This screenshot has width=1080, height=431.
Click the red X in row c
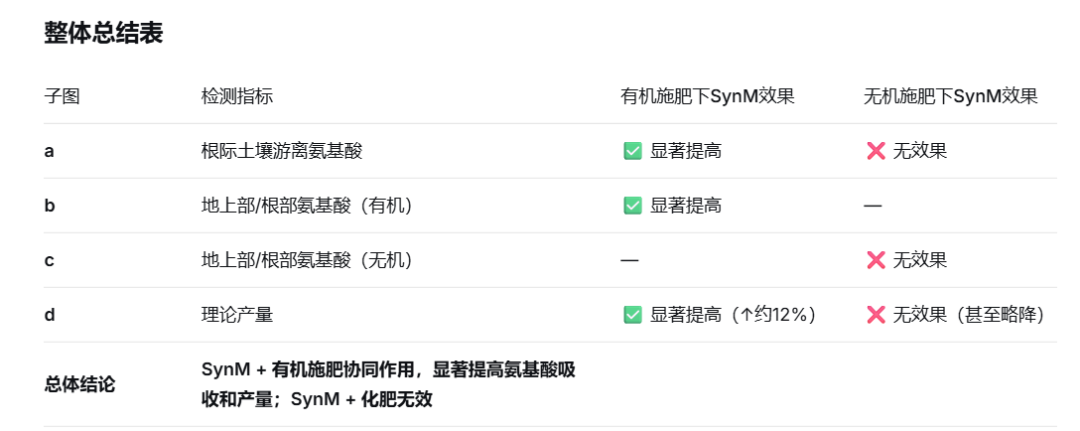point(875,260)
